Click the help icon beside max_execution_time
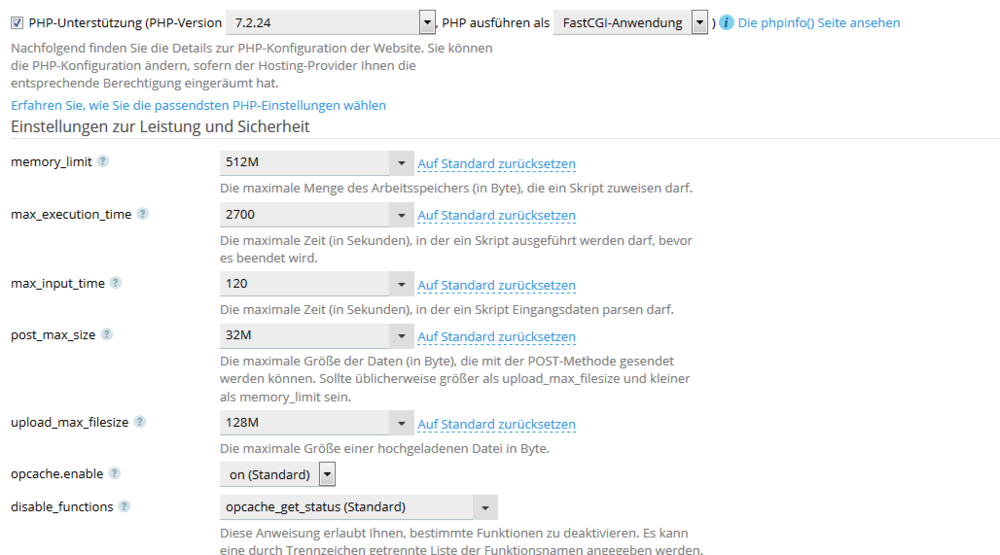This screenshot has width=1000, height=555. [x=142, y=214]
